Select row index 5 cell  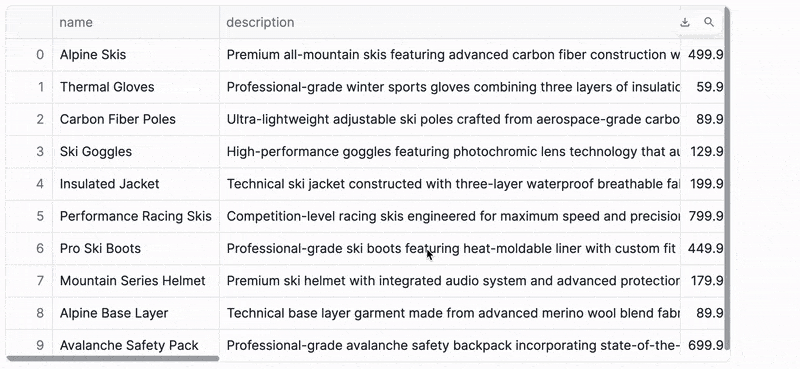pos(29,216)
